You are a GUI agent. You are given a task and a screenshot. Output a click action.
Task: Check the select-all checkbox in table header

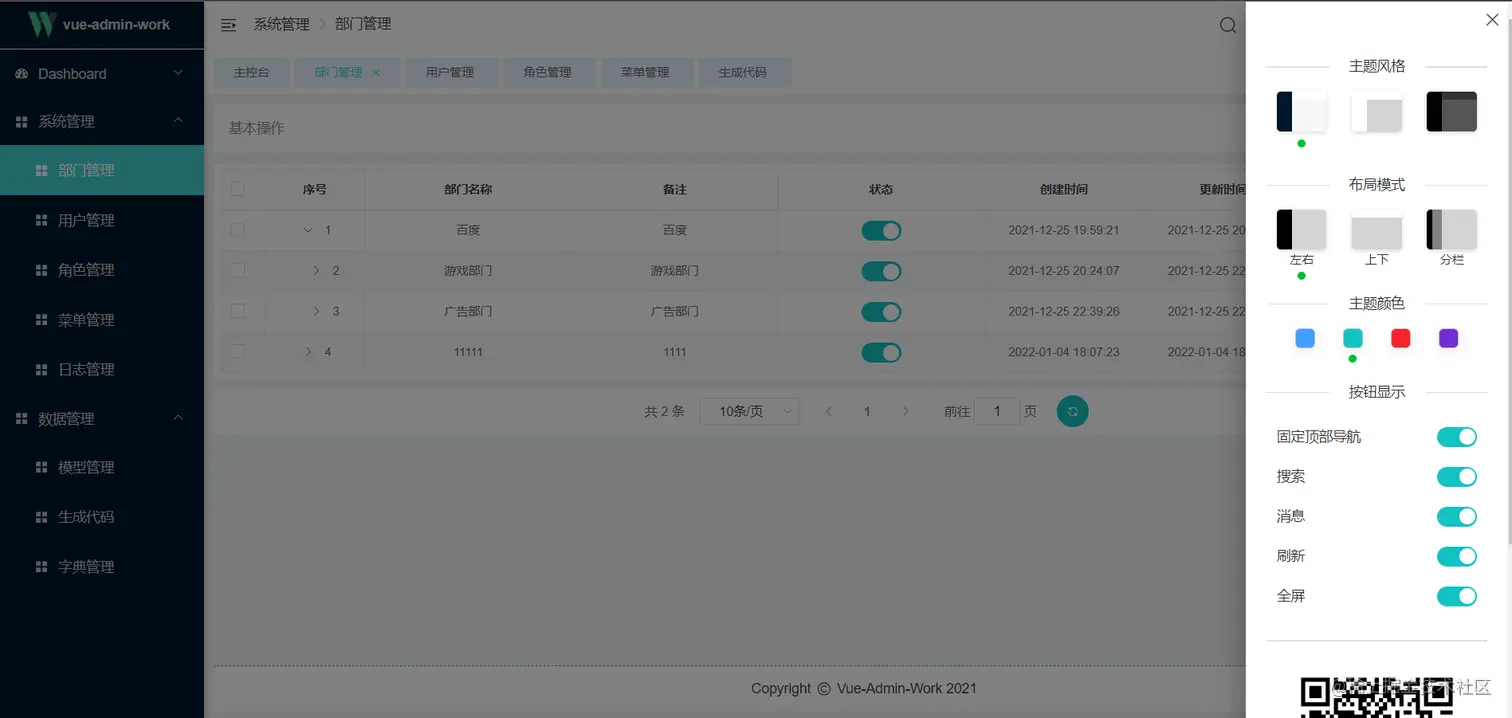point(237,189)
